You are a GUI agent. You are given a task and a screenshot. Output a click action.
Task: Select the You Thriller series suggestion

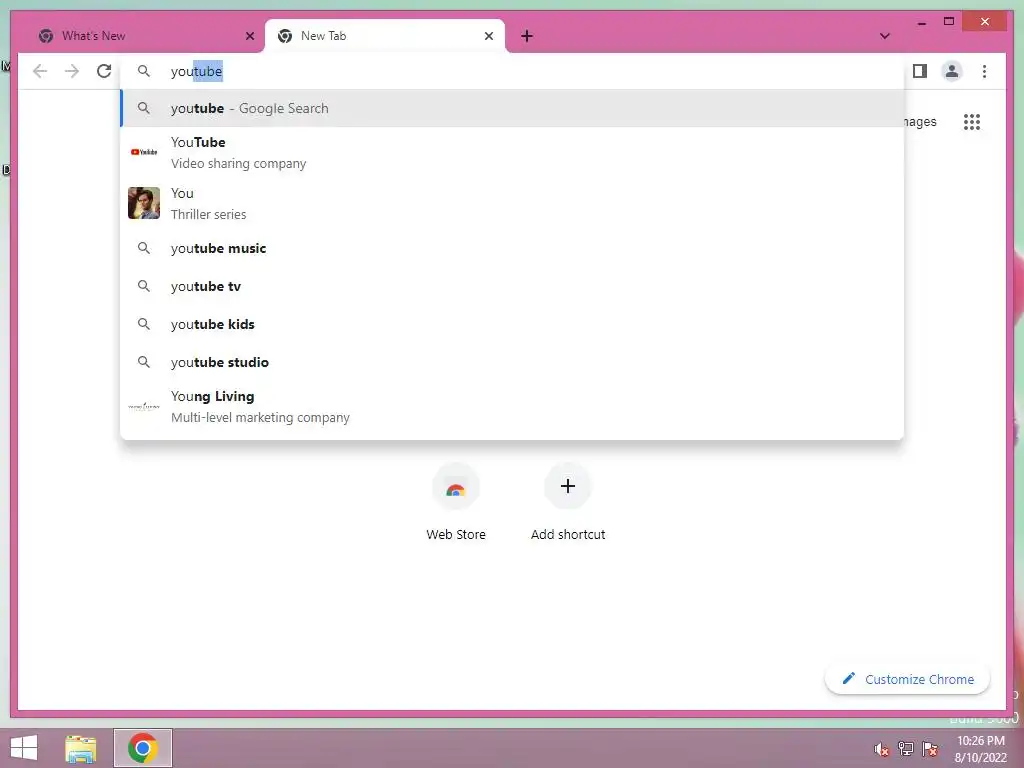(x=512, y=203)
